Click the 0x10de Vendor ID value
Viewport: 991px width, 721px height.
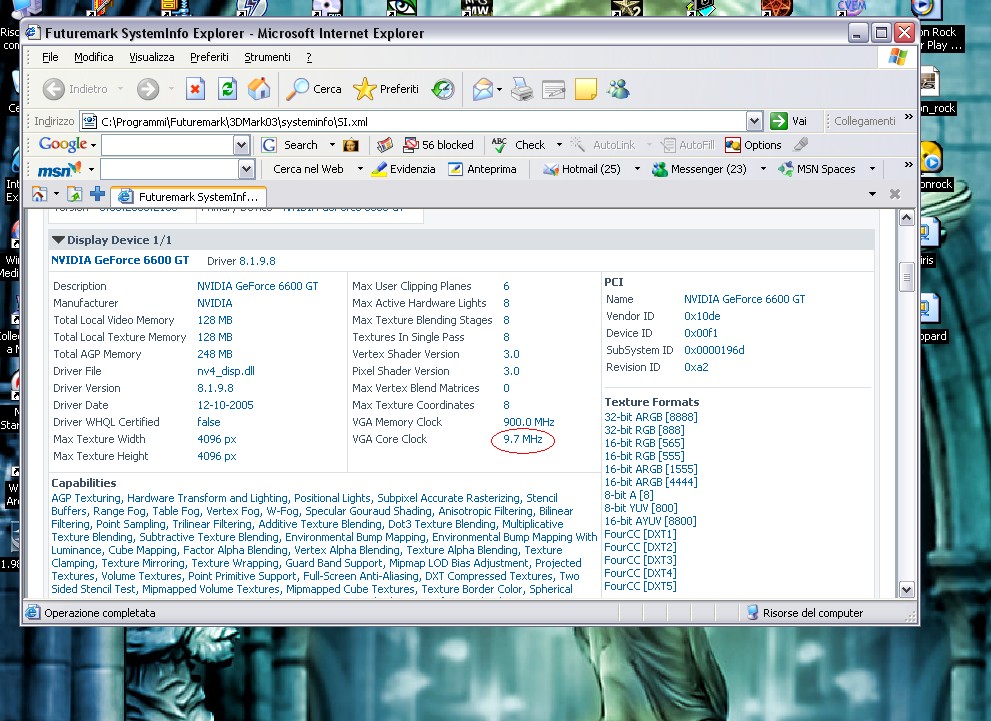pos(702,316)
